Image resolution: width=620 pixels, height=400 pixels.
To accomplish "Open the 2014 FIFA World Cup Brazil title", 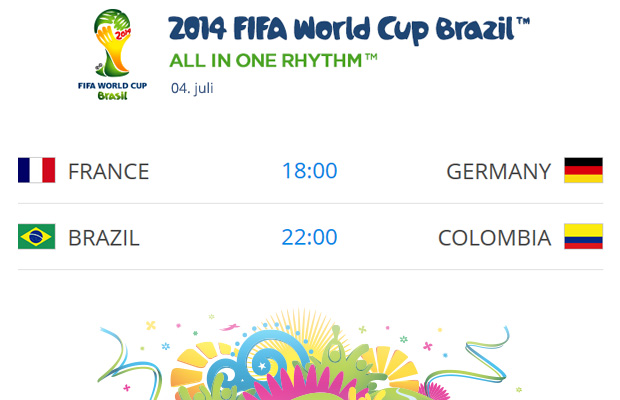I will [x=341, y=27].
